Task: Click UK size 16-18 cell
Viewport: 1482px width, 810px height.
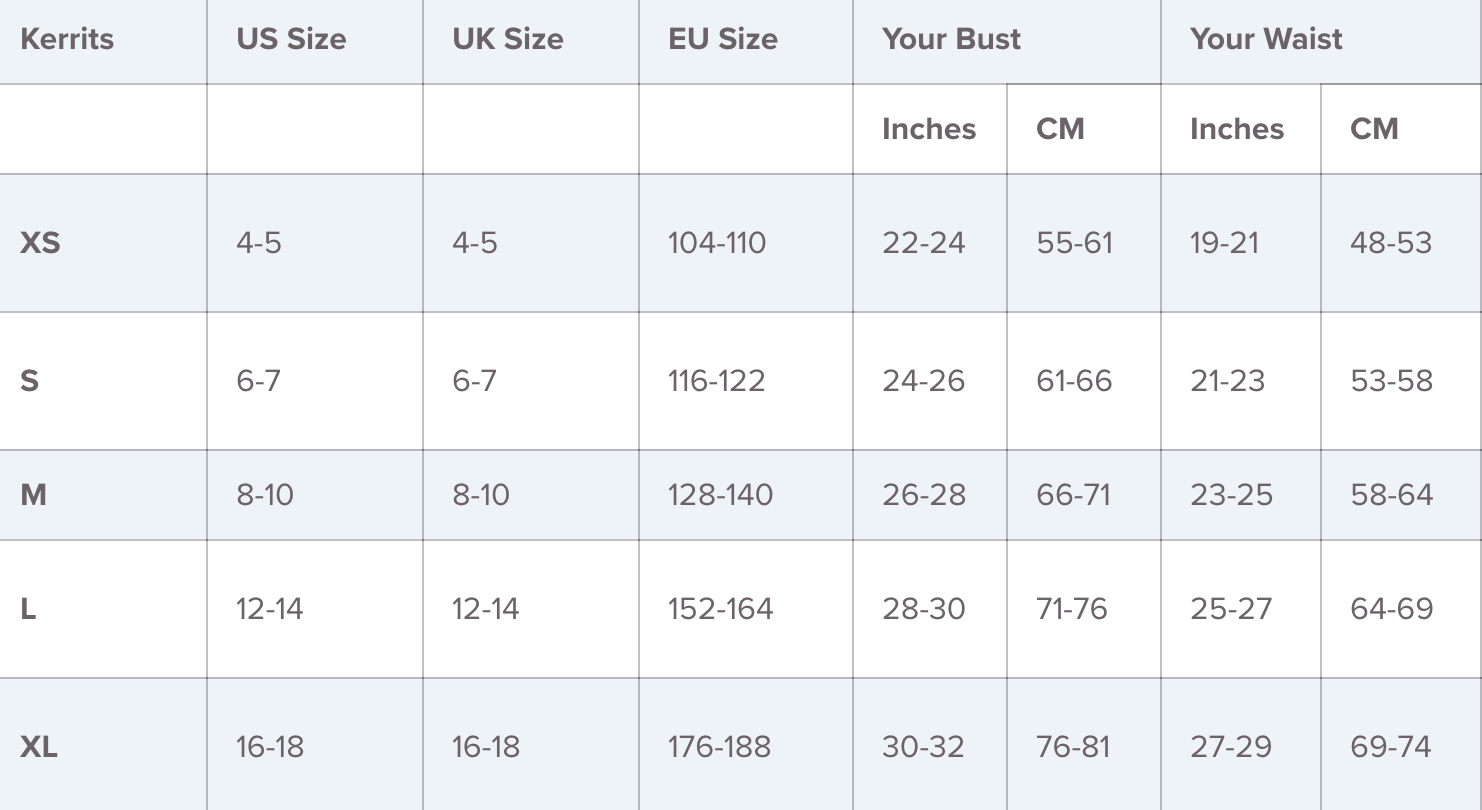Action: click(x=485, y=747)
